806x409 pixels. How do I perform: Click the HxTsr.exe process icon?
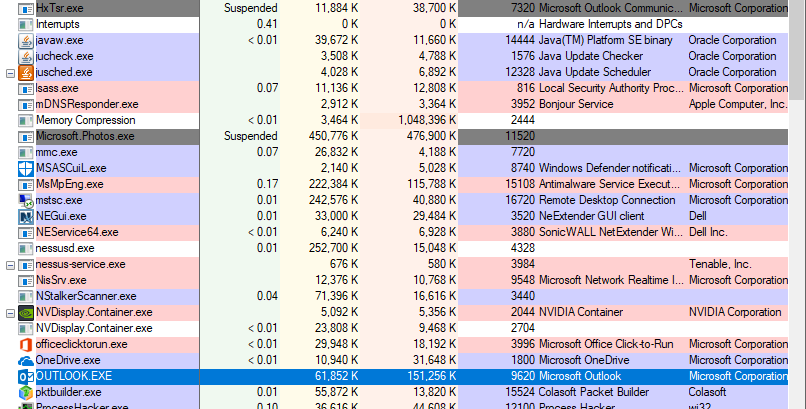(26, 9)
